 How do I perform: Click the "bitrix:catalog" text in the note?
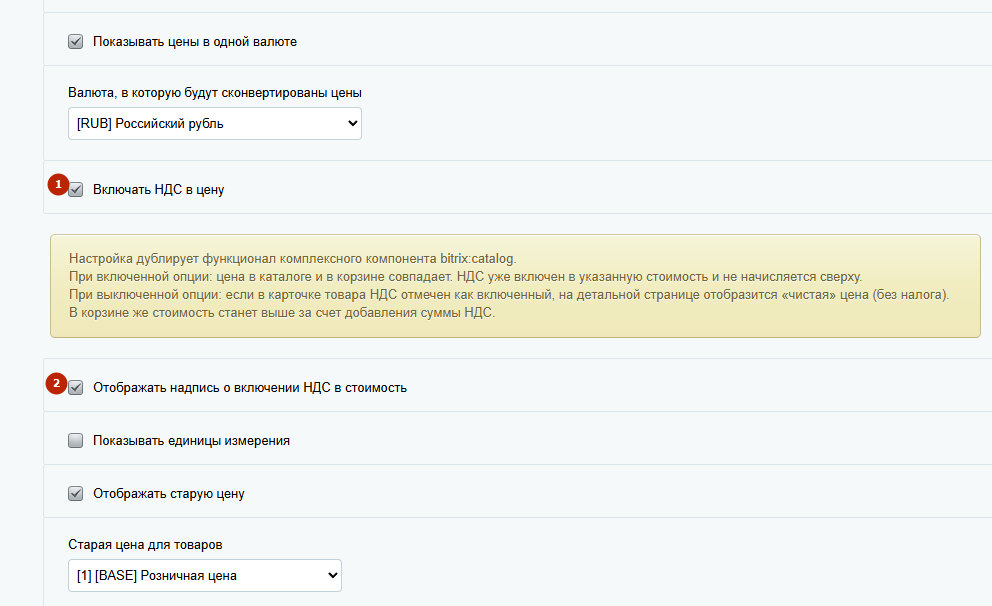tap(477, 258)
